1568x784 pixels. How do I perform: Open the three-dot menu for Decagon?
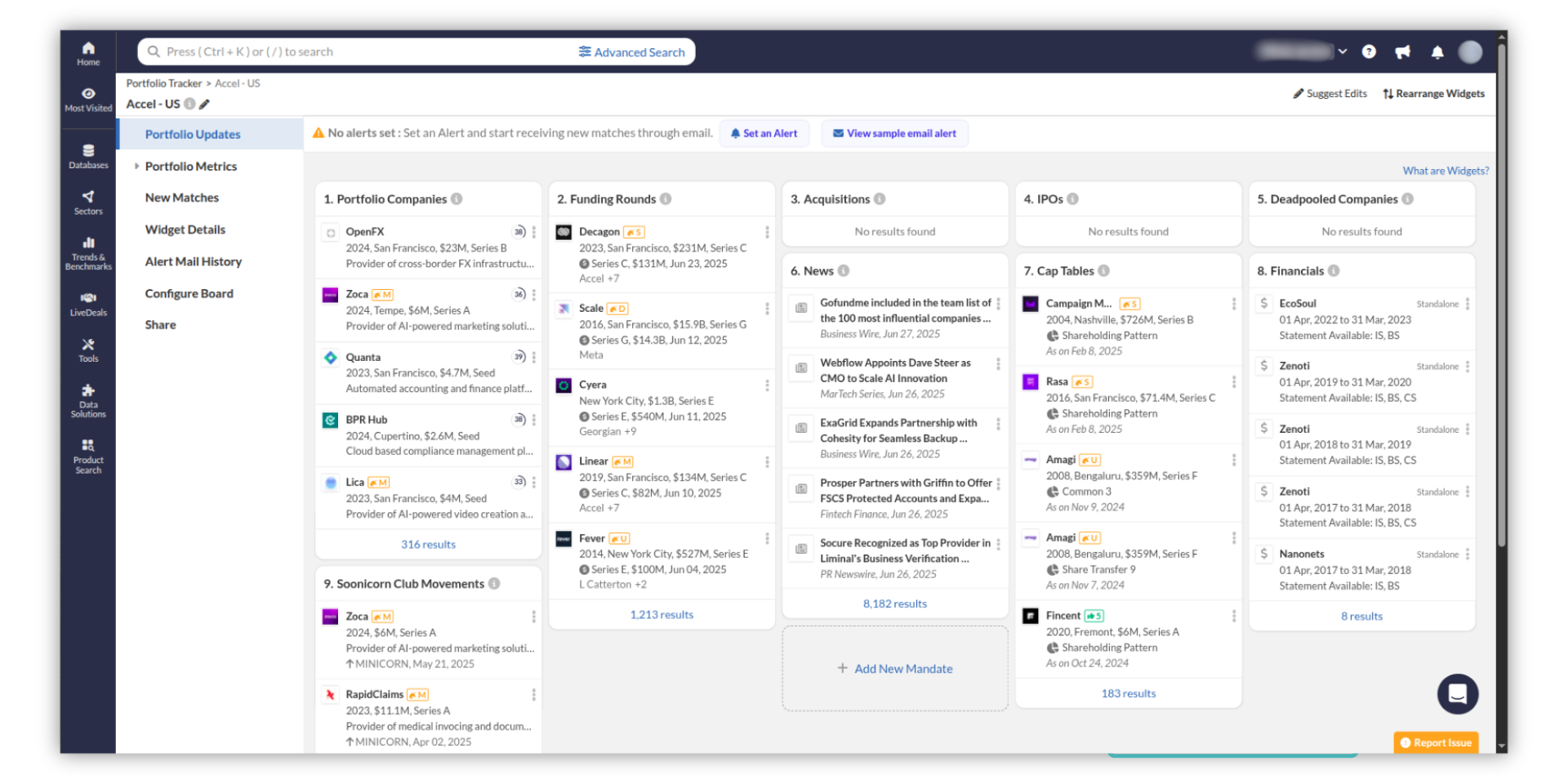click(x=767, y=233)
